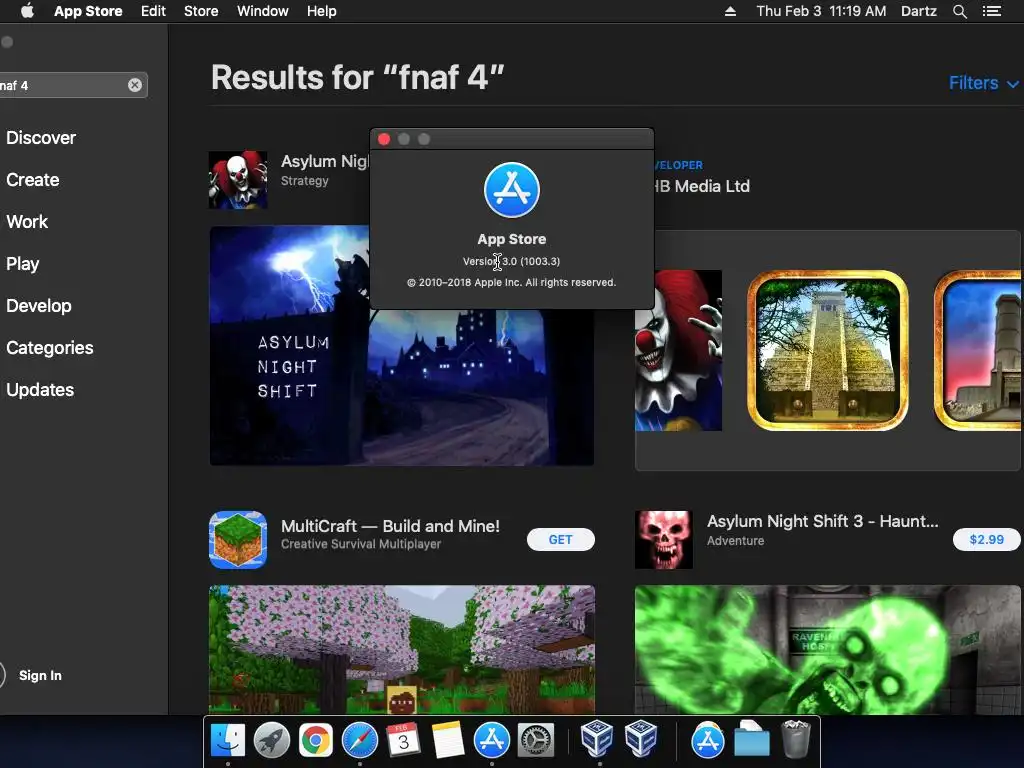Open the green skull screenshot preview
The width and height of the screenshot is (1024, 768).
pyautogui.click(x=827, y=649)
